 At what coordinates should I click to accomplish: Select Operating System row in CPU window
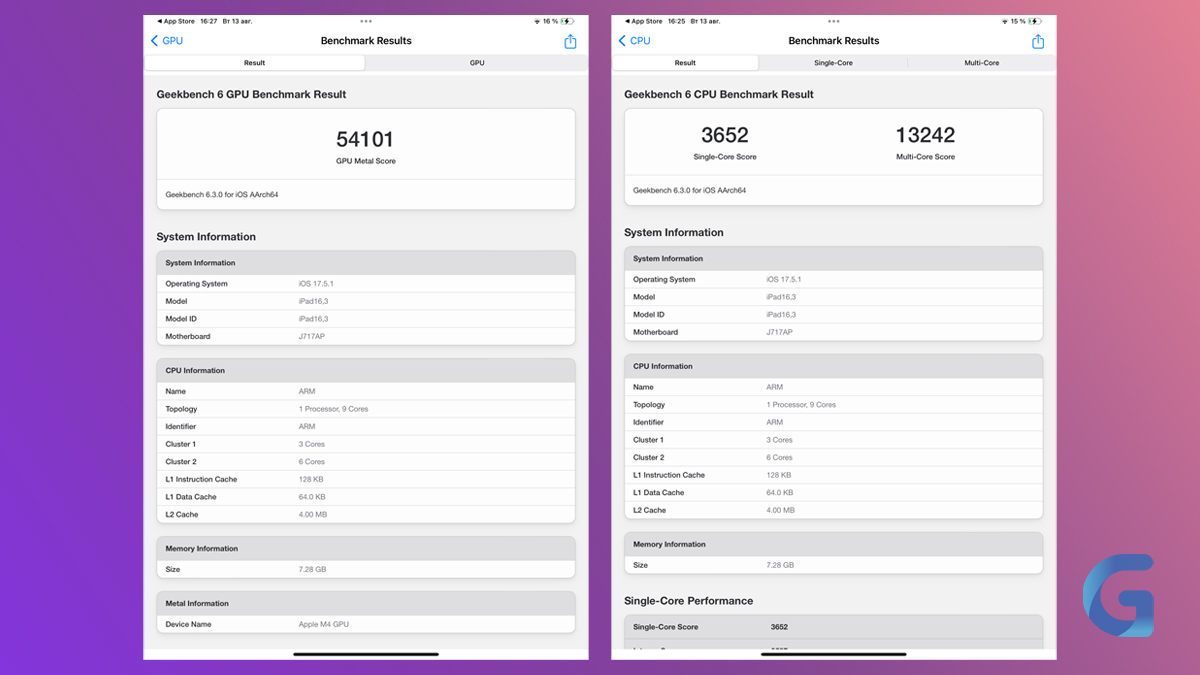point(834,280)
